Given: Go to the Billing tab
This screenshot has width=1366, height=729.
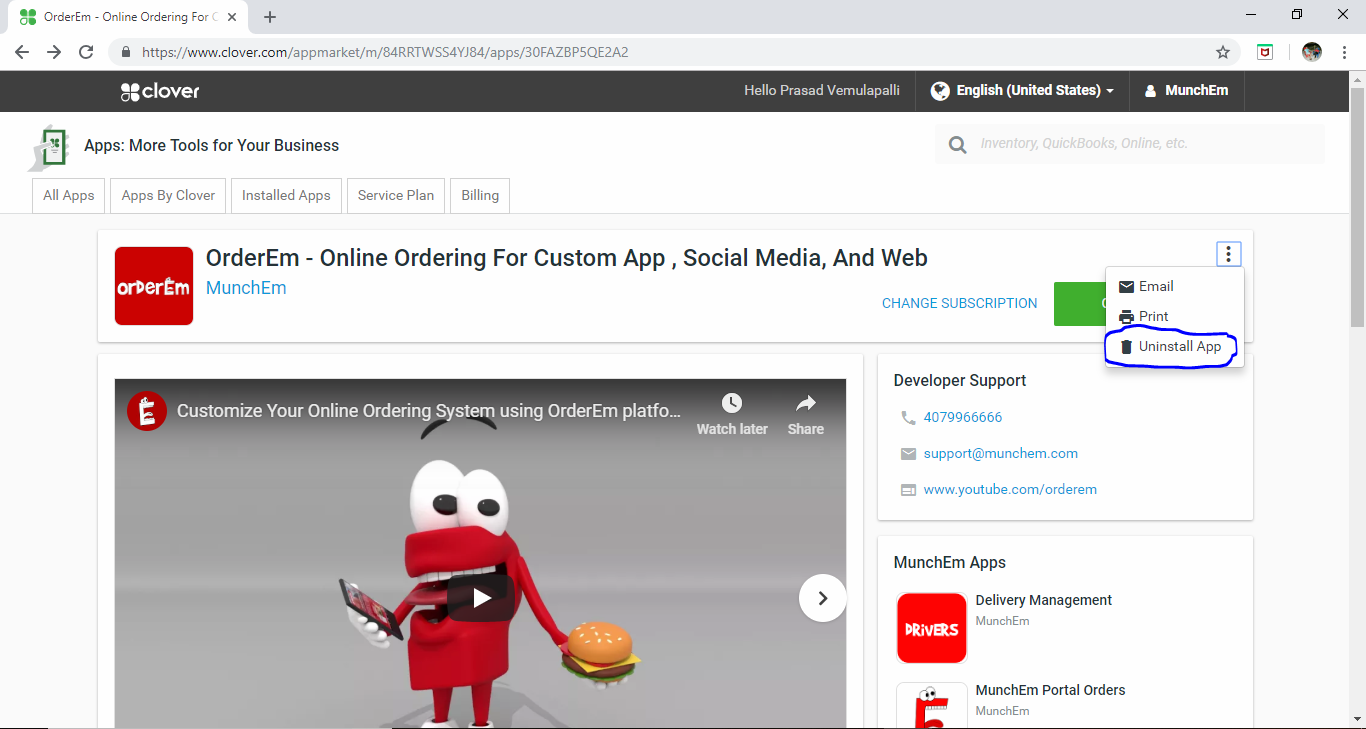Looking at the screenshot, I should [480, 195].
